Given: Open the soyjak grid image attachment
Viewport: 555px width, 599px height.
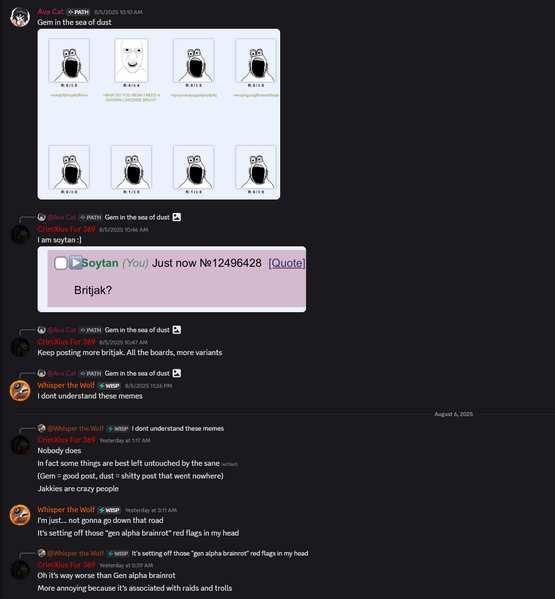Looking at the screenshot, I should pyautogui.click(x=159, y=114).
